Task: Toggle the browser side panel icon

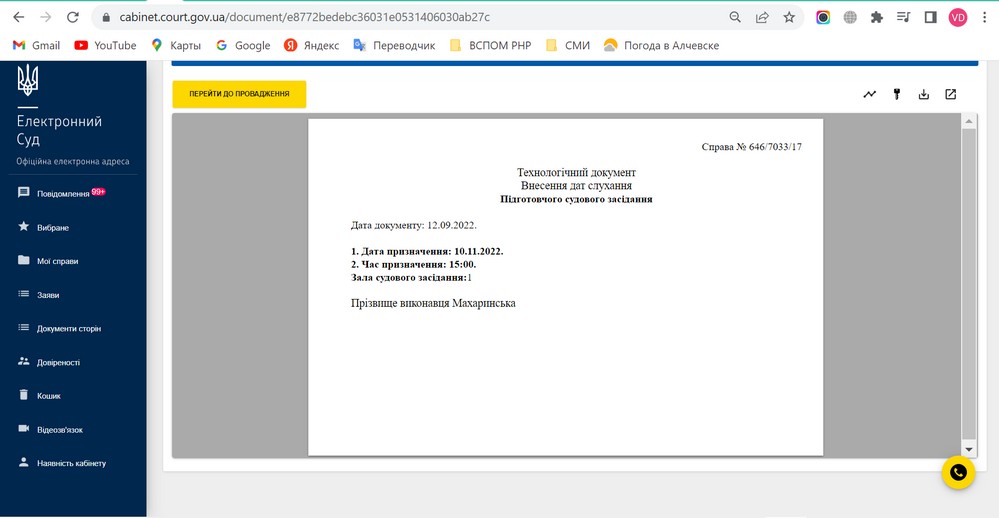Action: click(x=931, y=17)
